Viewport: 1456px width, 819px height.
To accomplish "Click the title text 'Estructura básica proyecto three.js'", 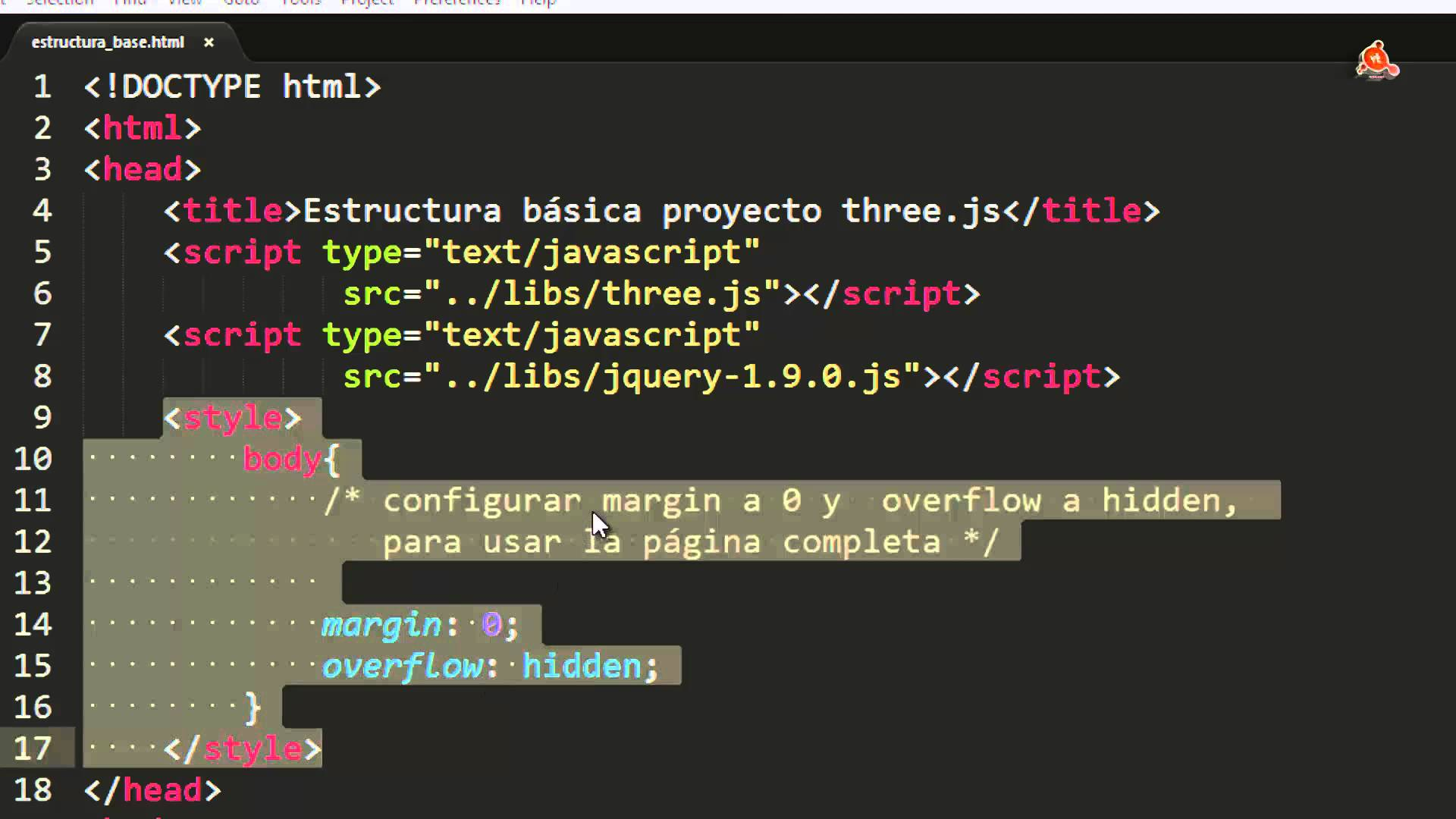I will [x=651, y=211].
